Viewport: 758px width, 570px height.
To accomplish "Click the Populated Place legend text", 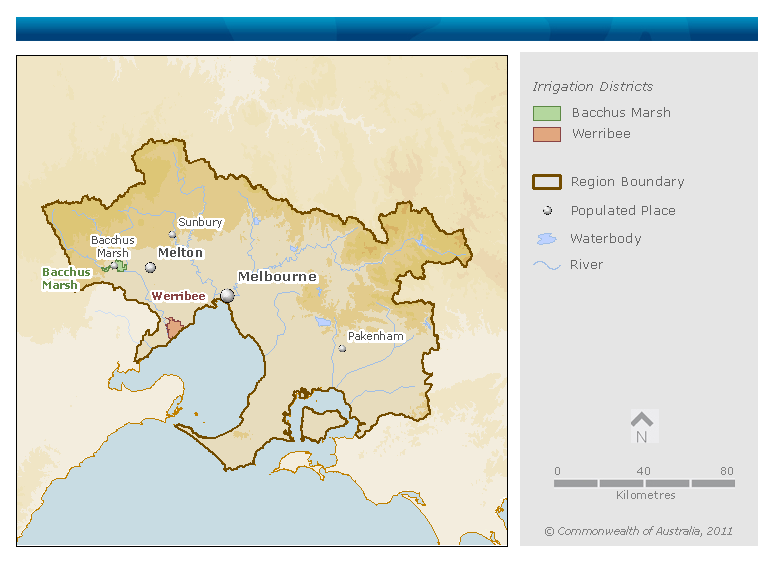I will 623,210.
